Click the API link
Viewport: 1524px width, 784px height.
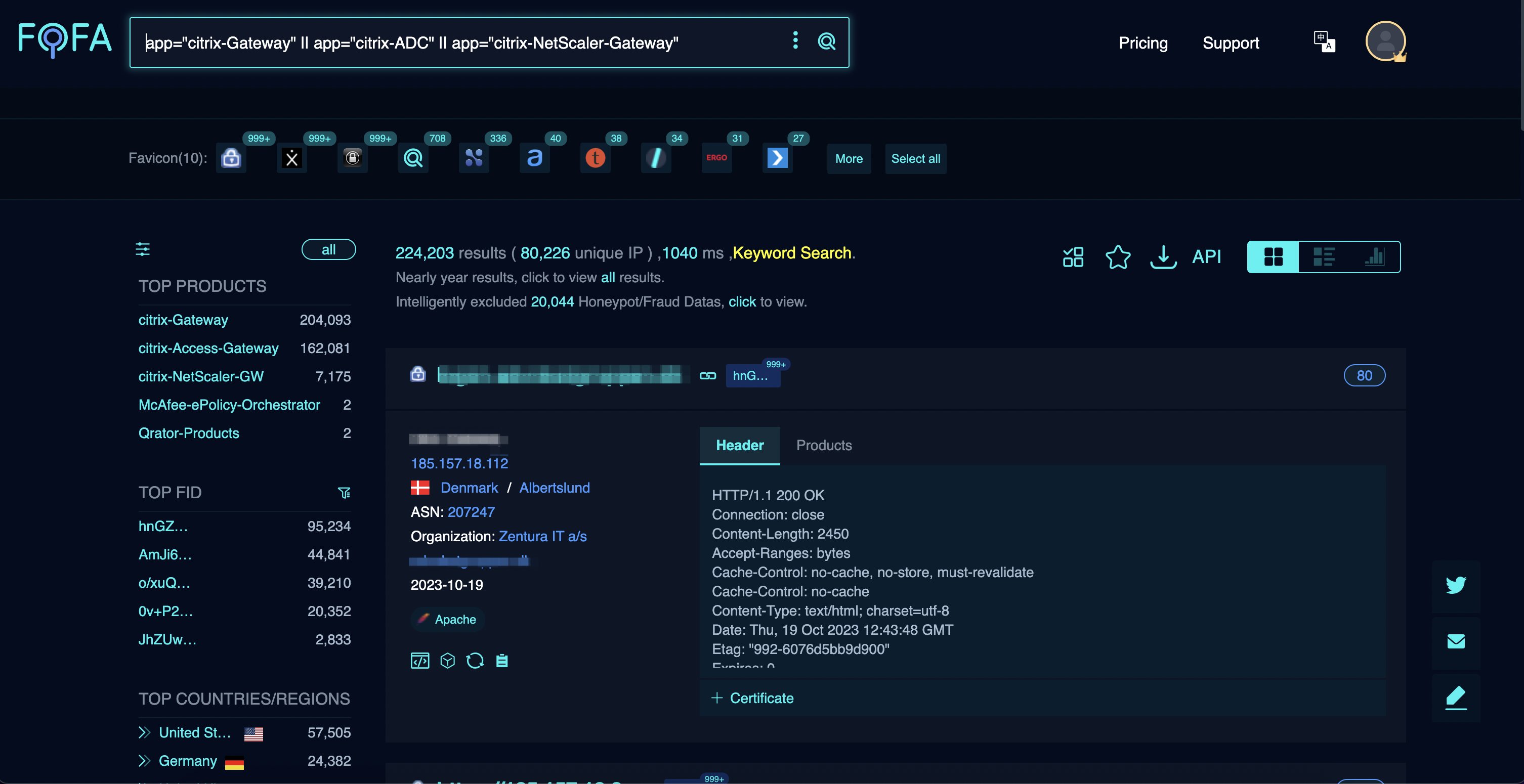point(1206,256)
